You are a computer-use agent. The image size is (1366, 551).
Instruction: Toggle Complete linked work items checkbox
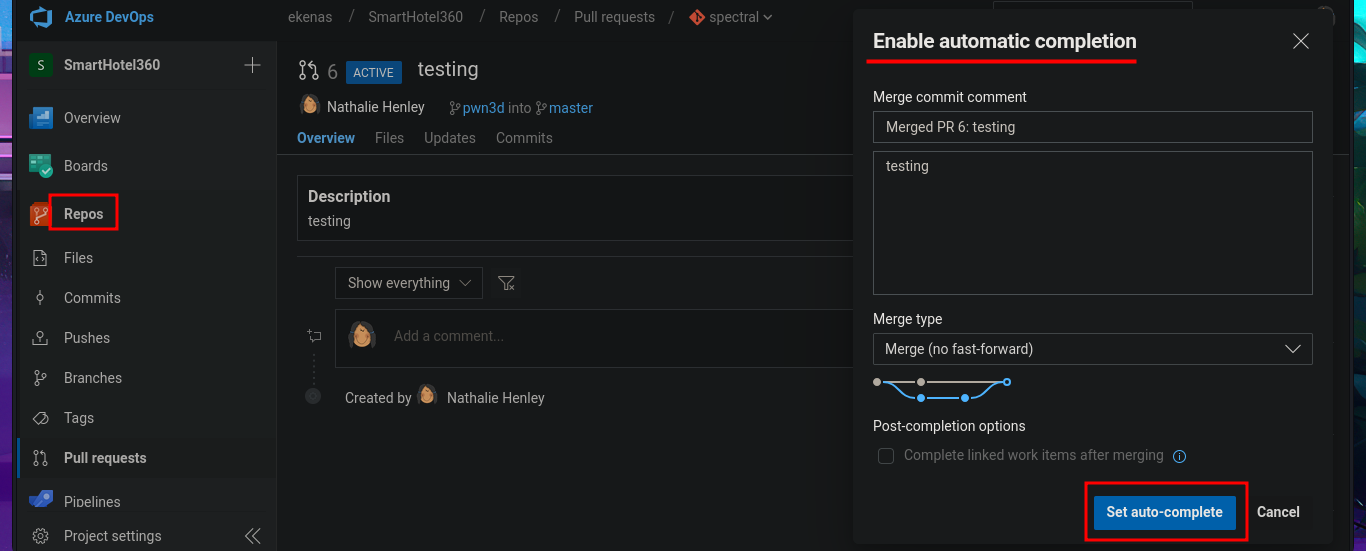click(x=886, y=456)
